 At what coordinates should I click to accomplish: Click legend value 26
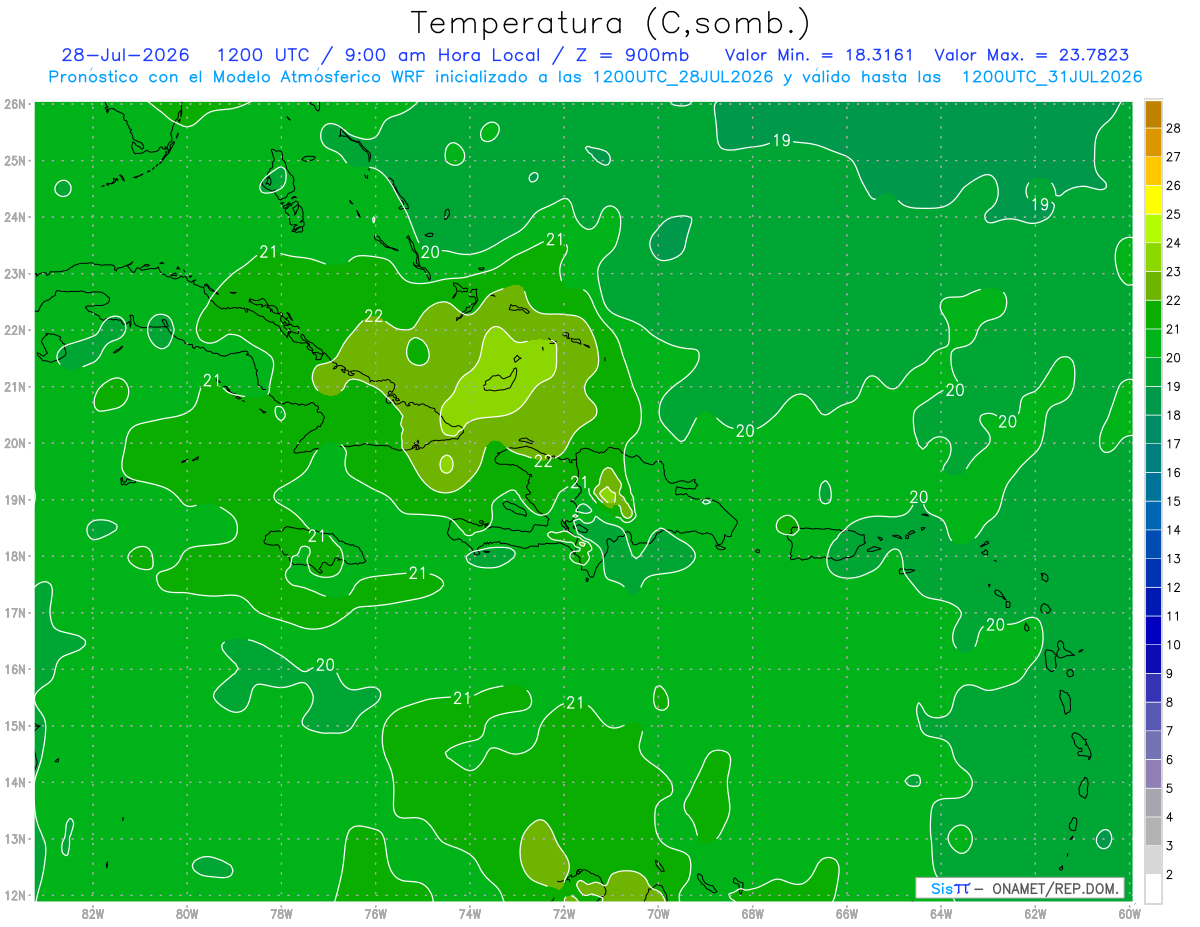pos(1173,185)
